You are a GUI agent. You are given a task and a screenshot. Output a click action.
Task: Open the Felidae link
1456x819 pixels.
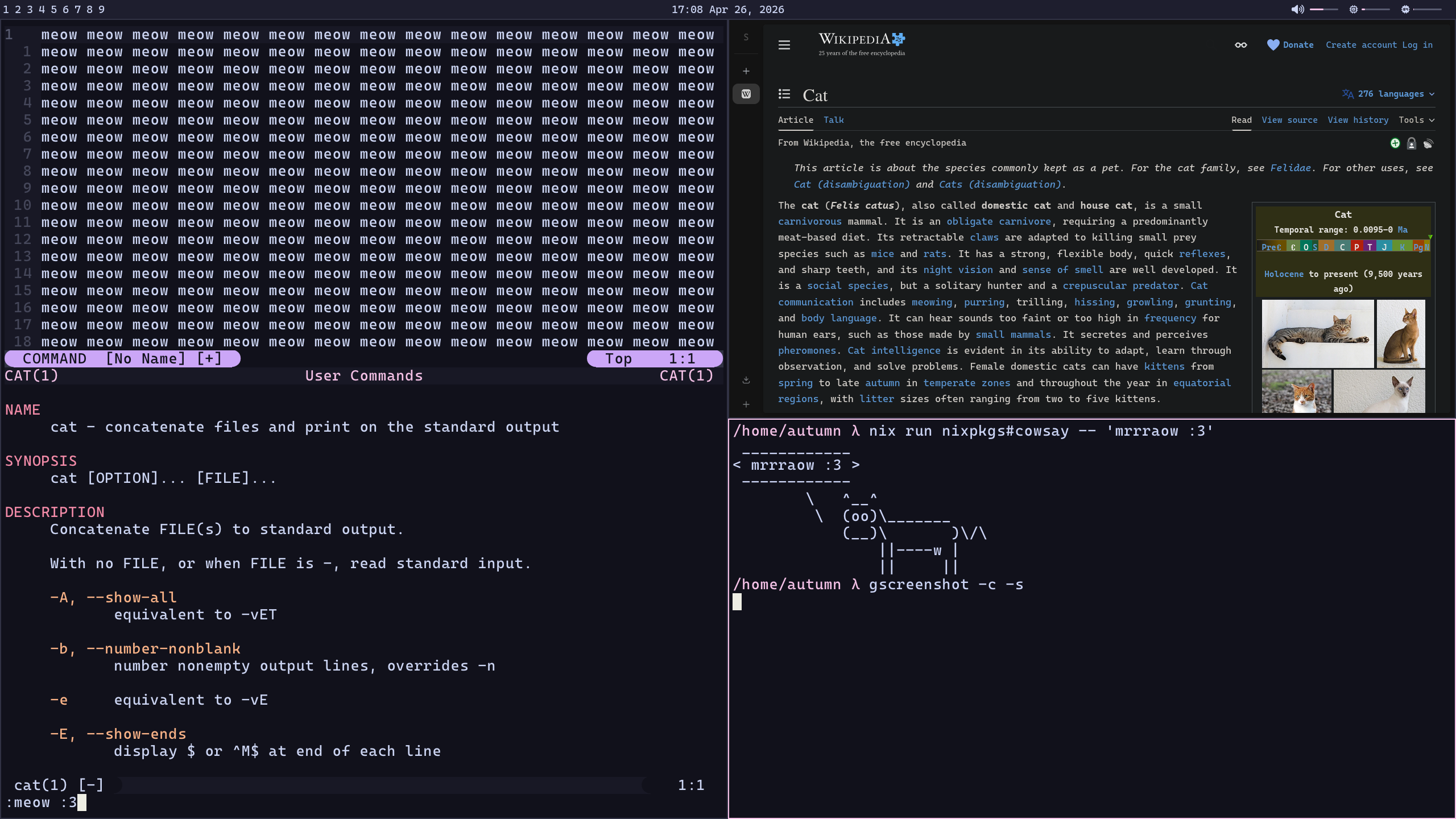tap(1290, 168)
